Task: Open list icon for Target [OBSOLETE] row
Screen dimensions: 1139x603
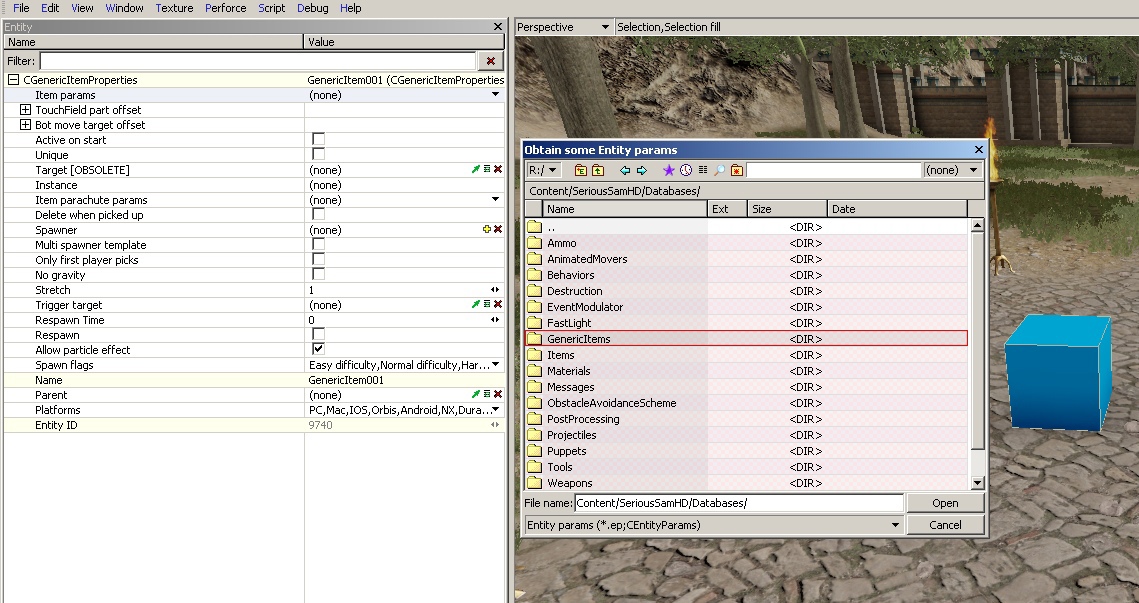Action: 487,169
